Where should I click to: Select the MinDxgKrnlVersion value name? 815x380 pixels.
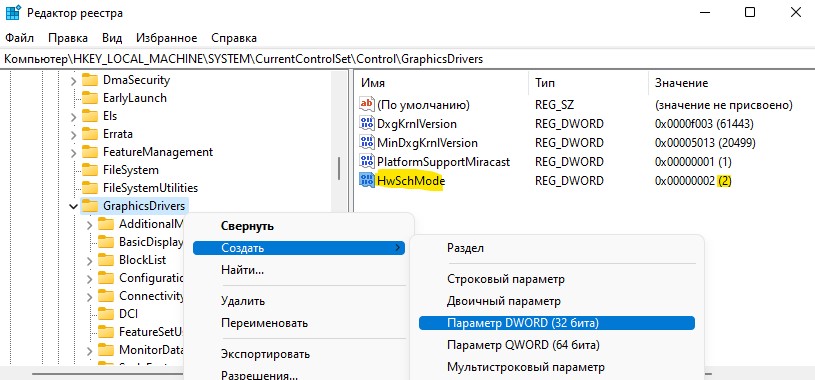tap(427, 142)
